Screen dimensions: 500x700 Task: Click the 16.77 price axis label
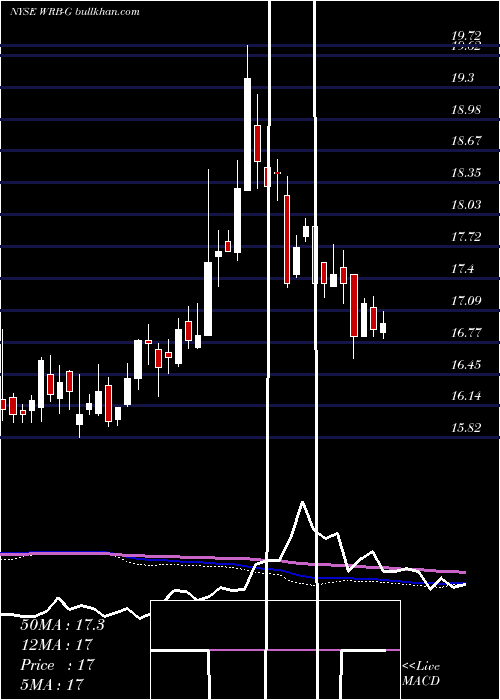pos(466,333)
